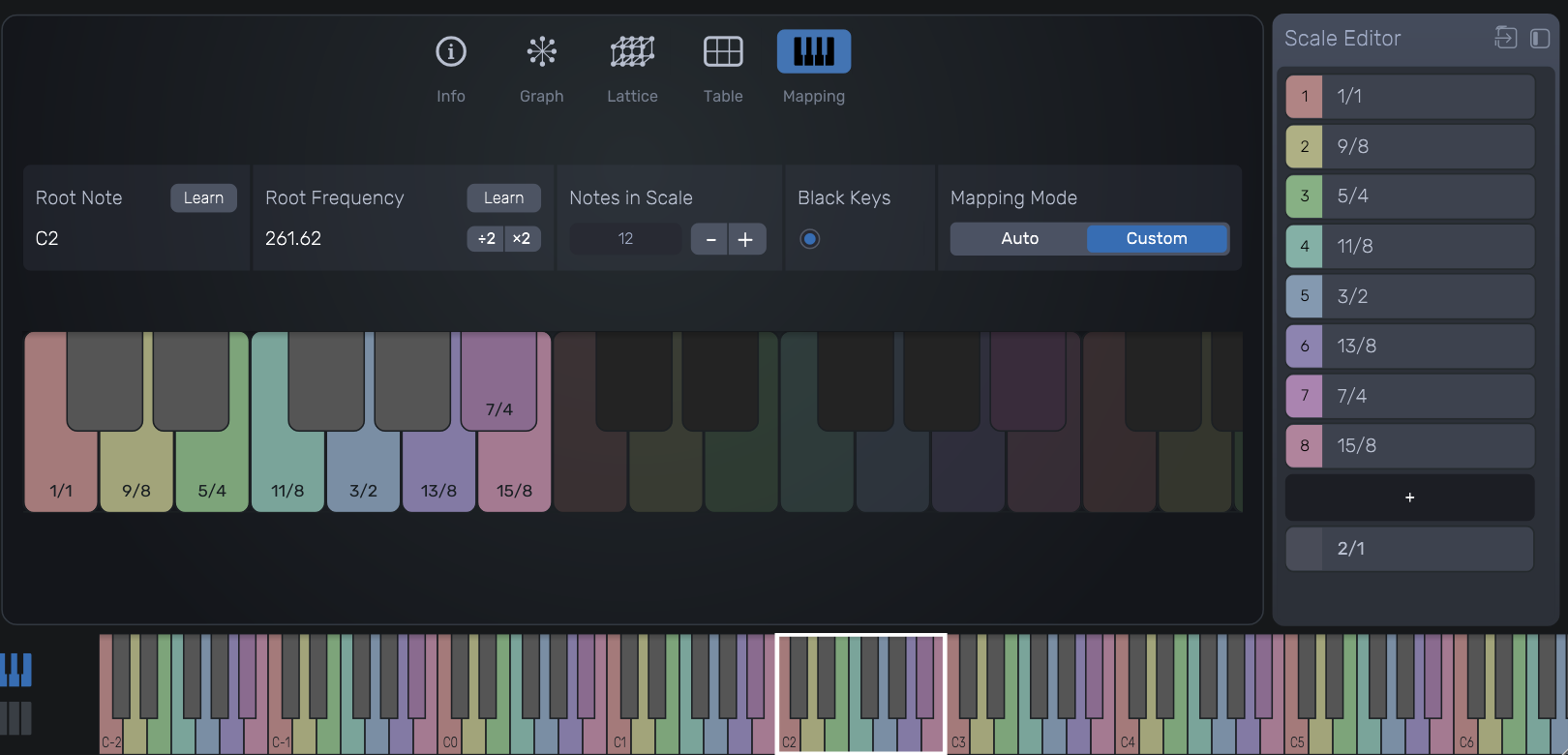Click the Root Frequency value 261.62

(x=293, y=239)
